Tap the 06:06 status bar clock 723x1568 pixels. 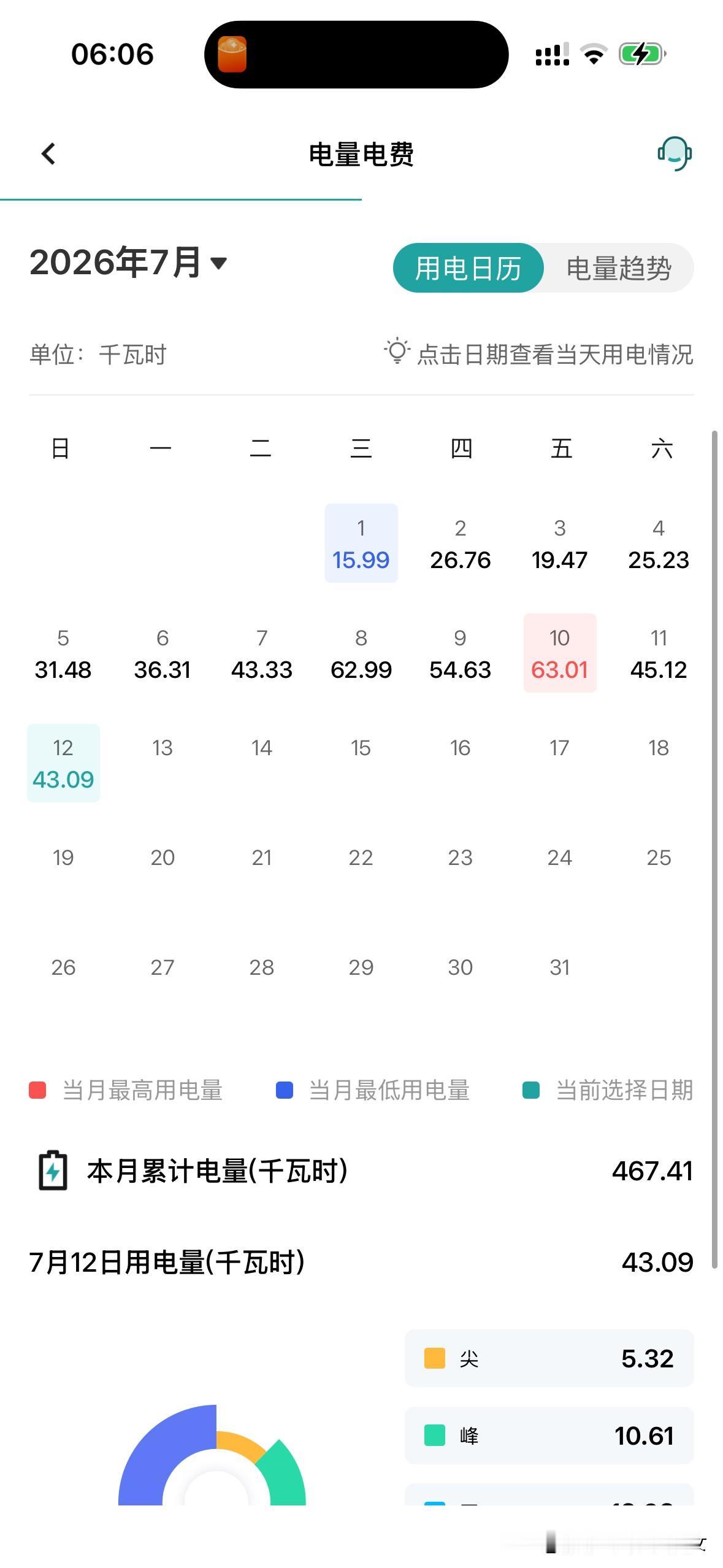point(112,54)
